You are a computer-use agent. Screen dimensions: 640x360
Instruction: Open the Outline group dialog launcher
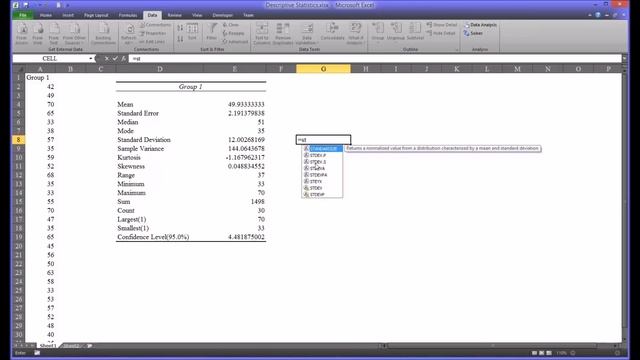tap(457, 49)
